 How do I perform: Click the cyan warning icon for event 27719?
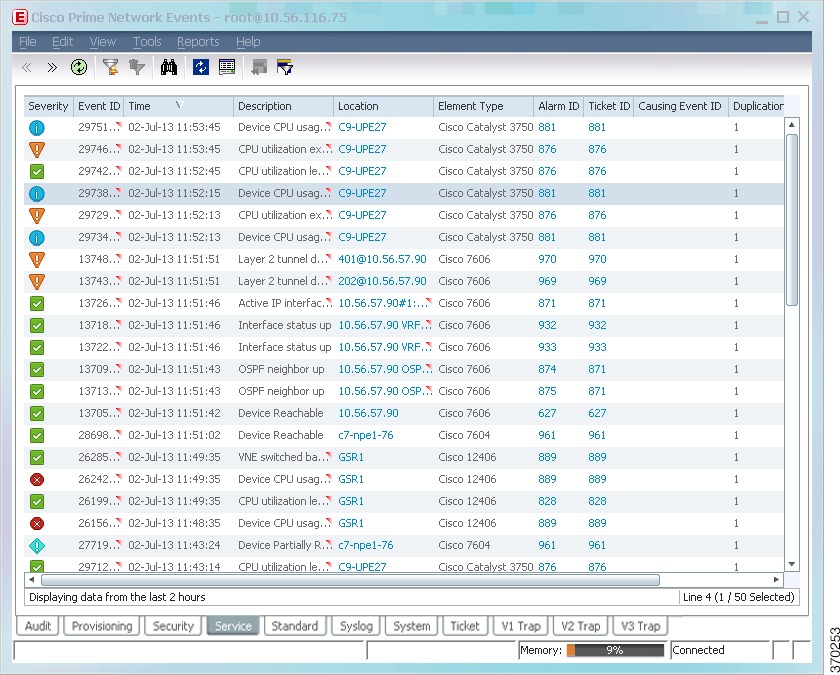(x=37, y=545)
